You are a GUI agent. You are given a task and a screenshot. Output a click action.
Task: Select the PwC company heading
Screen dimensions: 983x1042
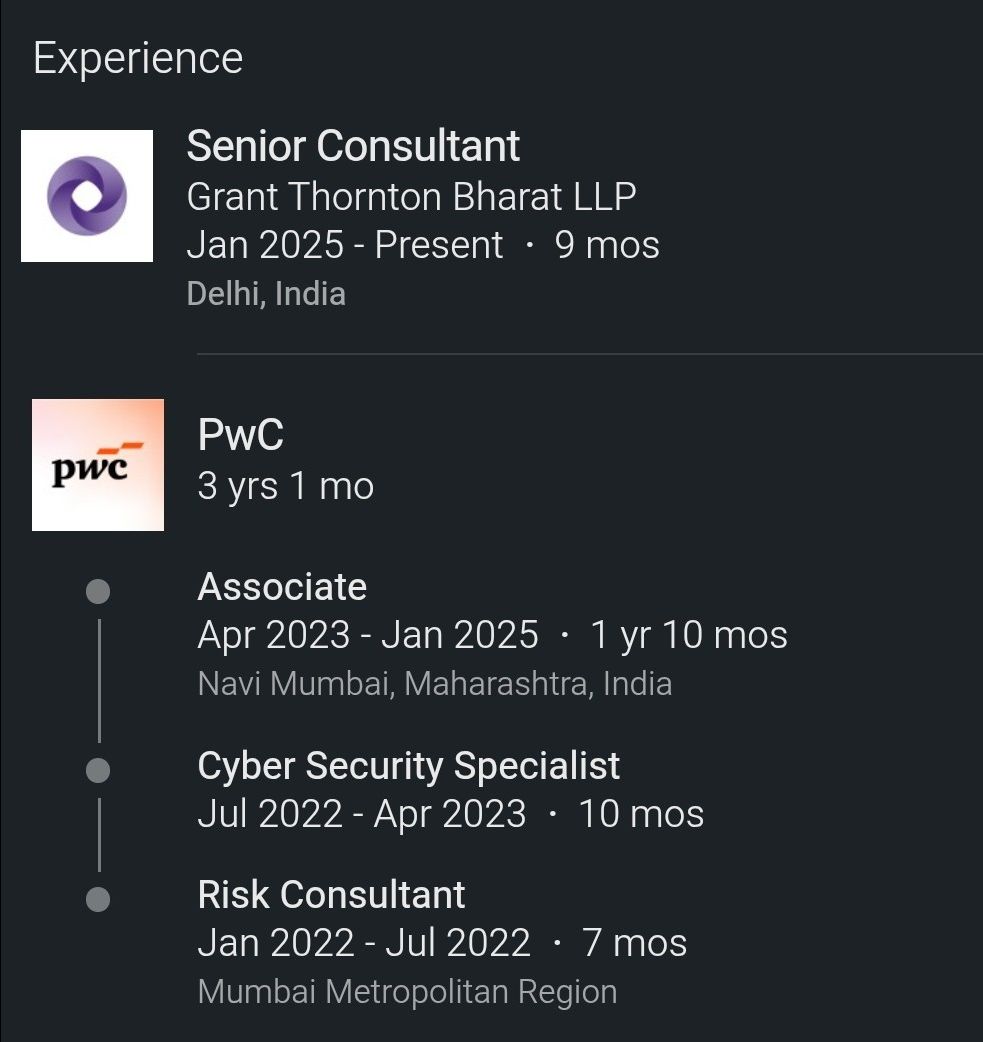click(241, 436)
